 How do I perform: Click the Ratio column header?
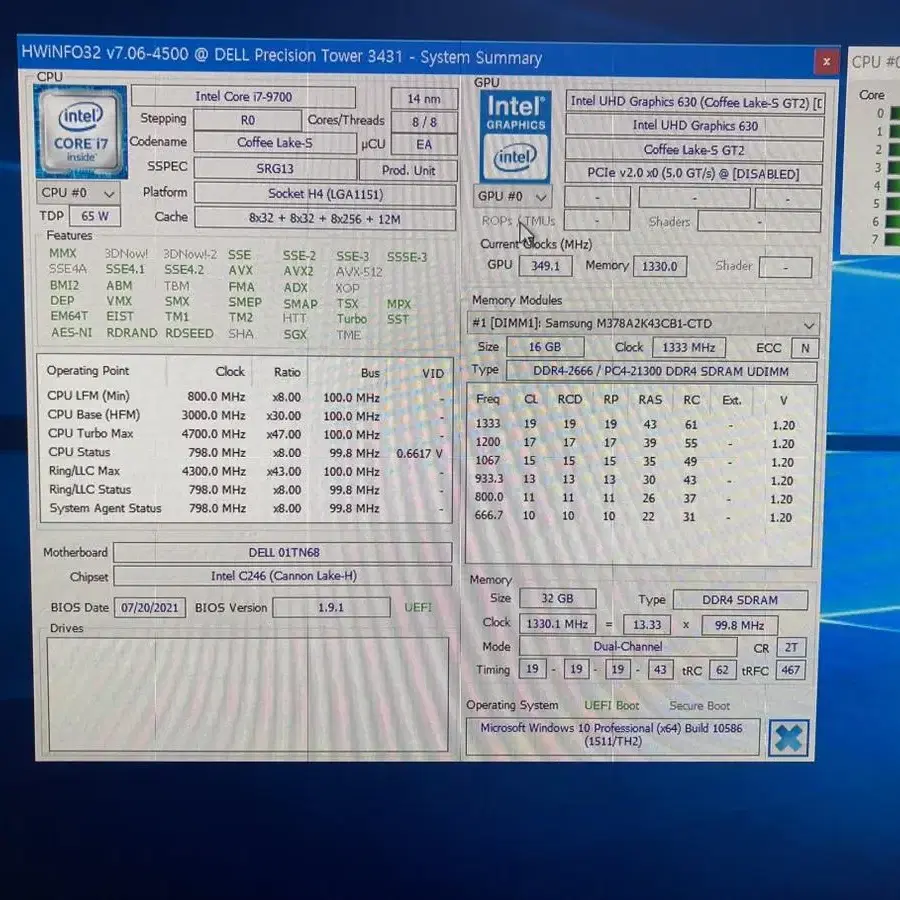(x=287, y=372)
